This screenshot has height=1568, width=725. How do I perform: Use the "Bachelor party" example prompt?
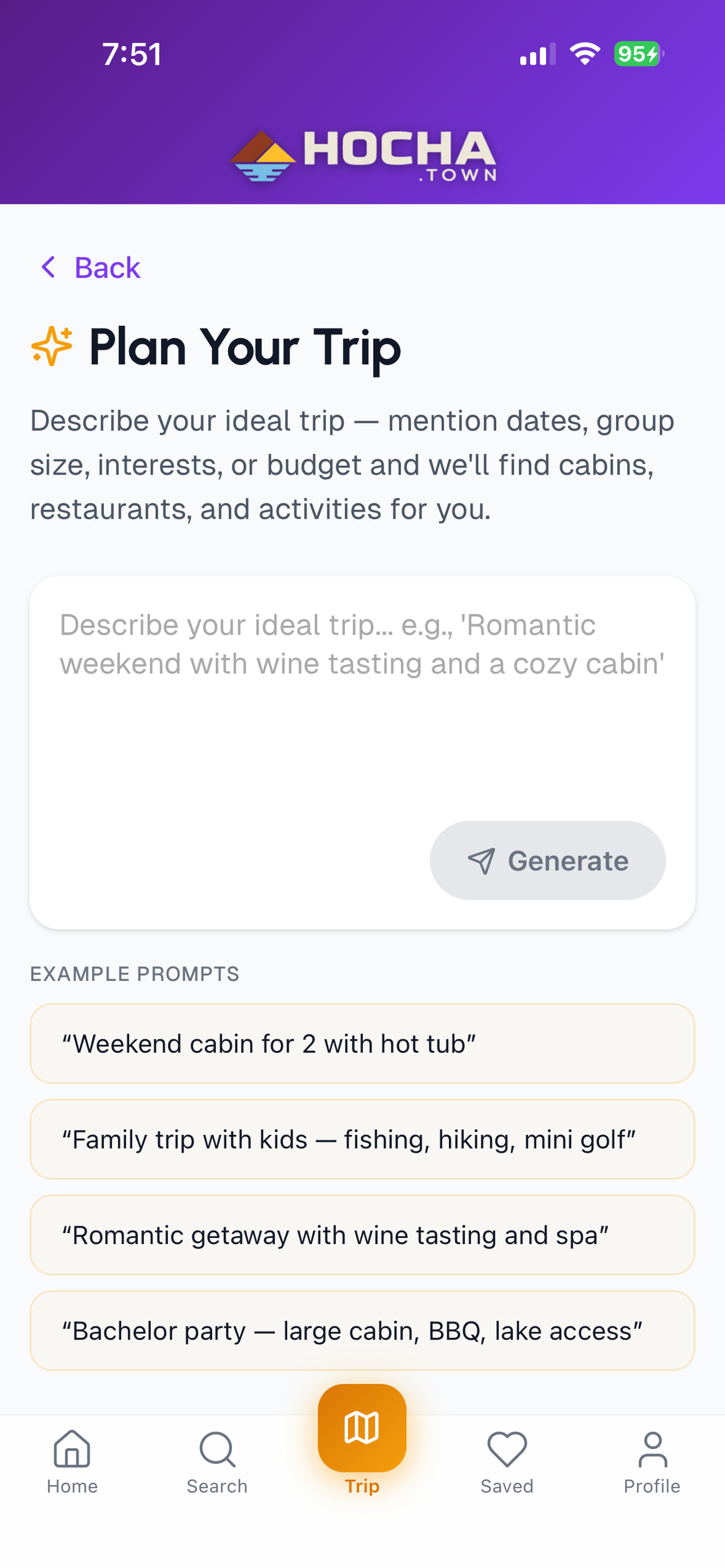[362, 1330]
